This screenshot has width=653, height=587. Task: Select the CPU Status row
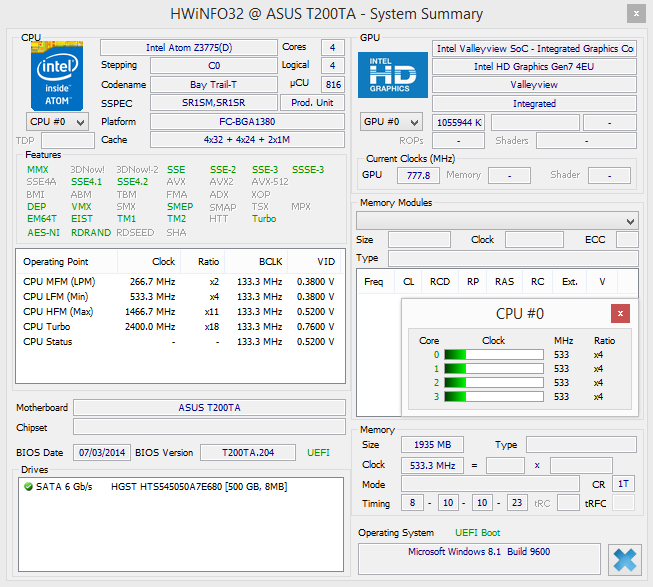point(179,342)
